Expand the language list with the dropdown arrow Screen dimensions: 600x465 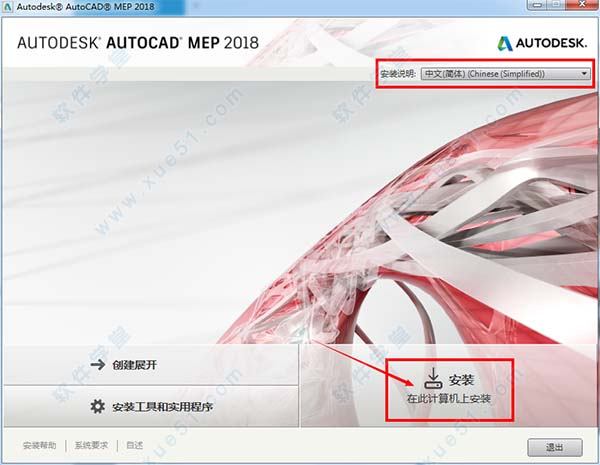[584, 73]
